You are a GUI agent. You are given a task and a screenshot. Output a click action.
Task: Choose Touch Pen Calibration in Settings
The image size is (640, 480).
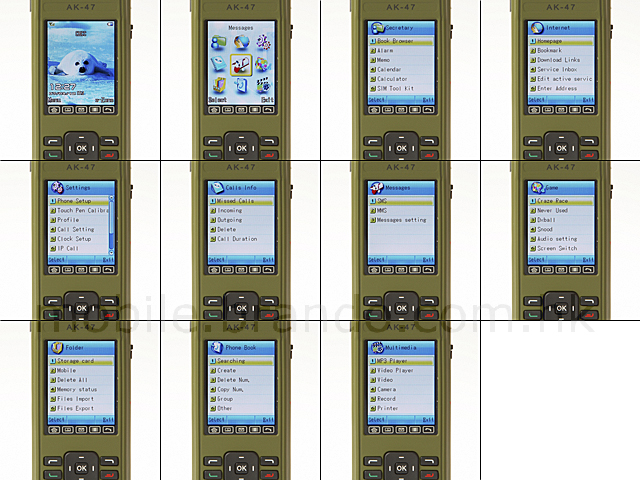78,211
